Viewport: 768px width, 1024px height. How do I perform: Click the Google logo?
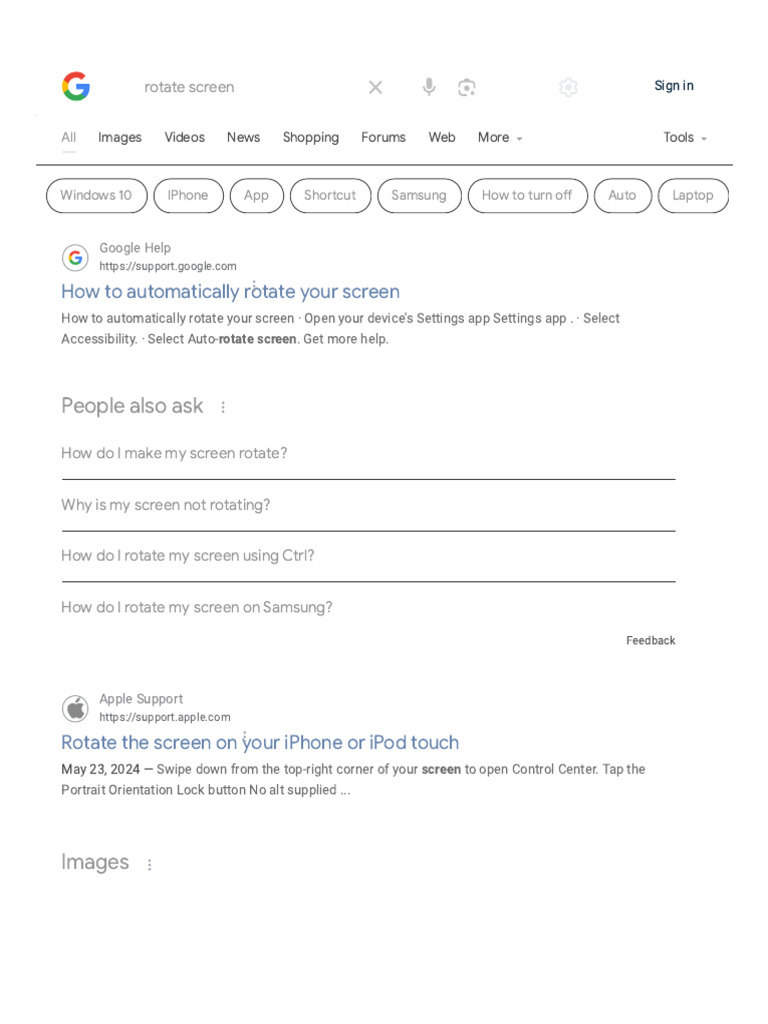[x=76, y=87]
